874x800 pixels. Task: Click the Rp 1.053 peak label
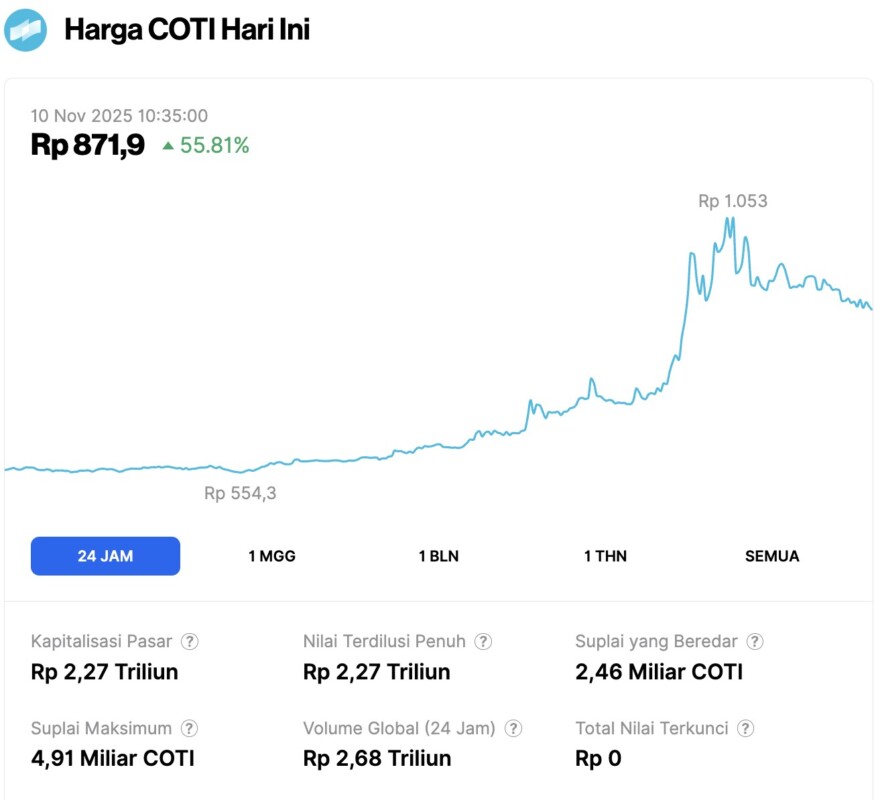point(733,201)
